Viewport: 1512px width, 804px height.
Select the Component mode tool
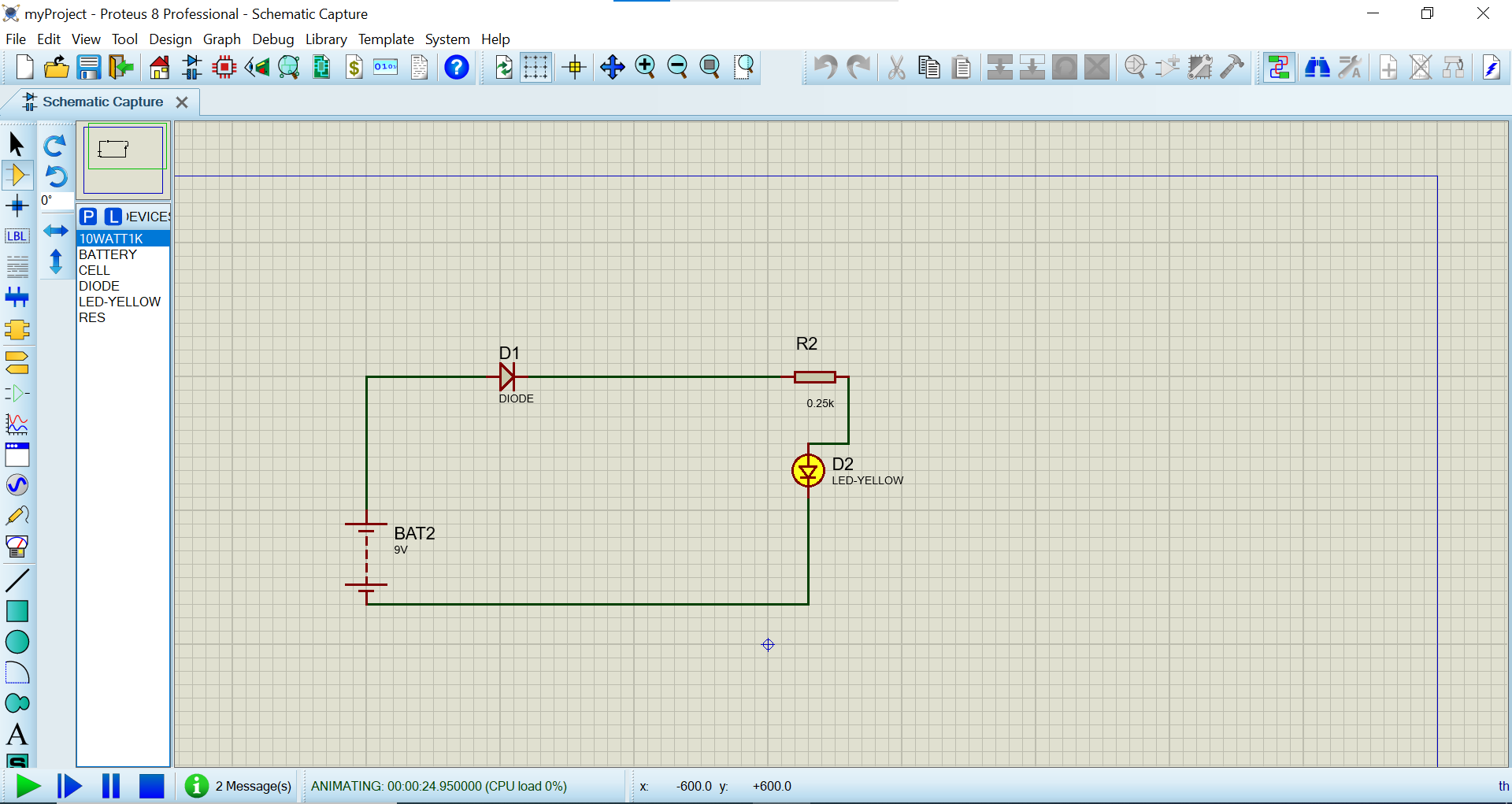pyautogui.click(x=17, y=175)
